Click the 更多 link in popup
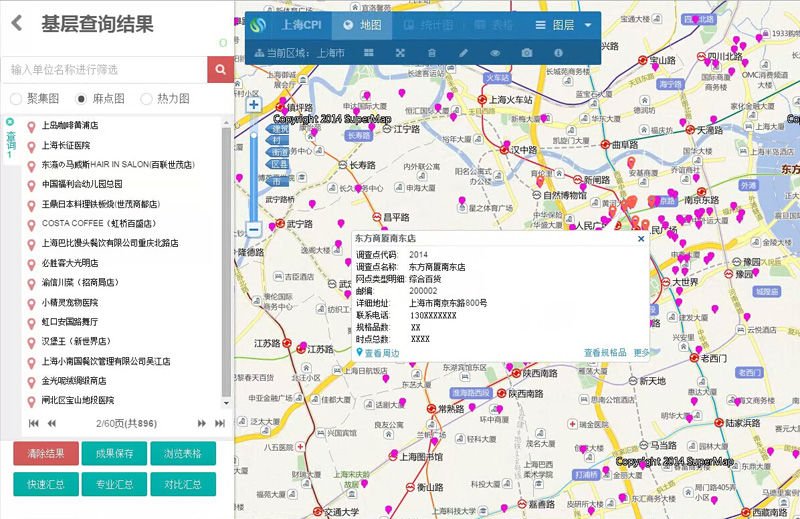The width and height of the screenshot is (800, 519). [x=641, y=352]
